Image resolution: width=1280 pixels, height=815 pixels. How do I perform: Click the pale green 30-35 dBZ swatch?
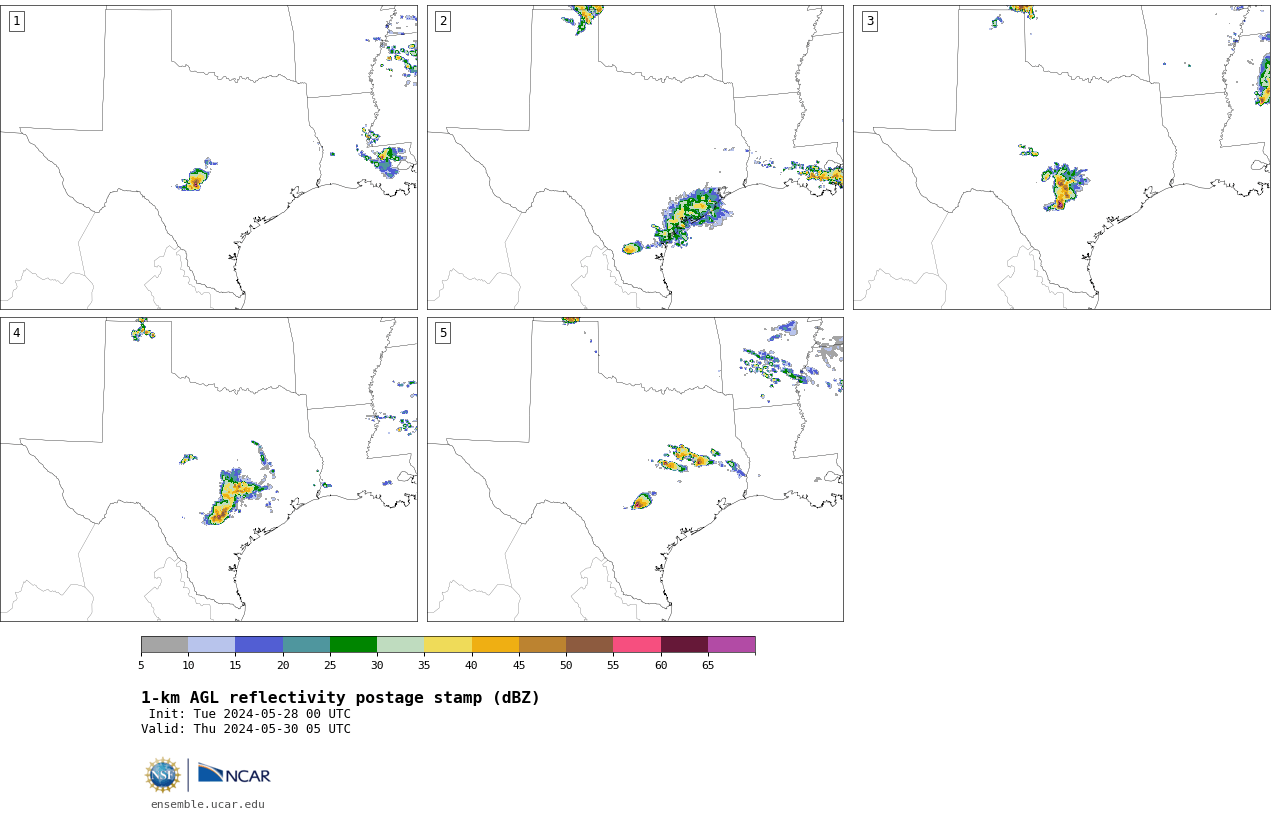tap(400, 644)
